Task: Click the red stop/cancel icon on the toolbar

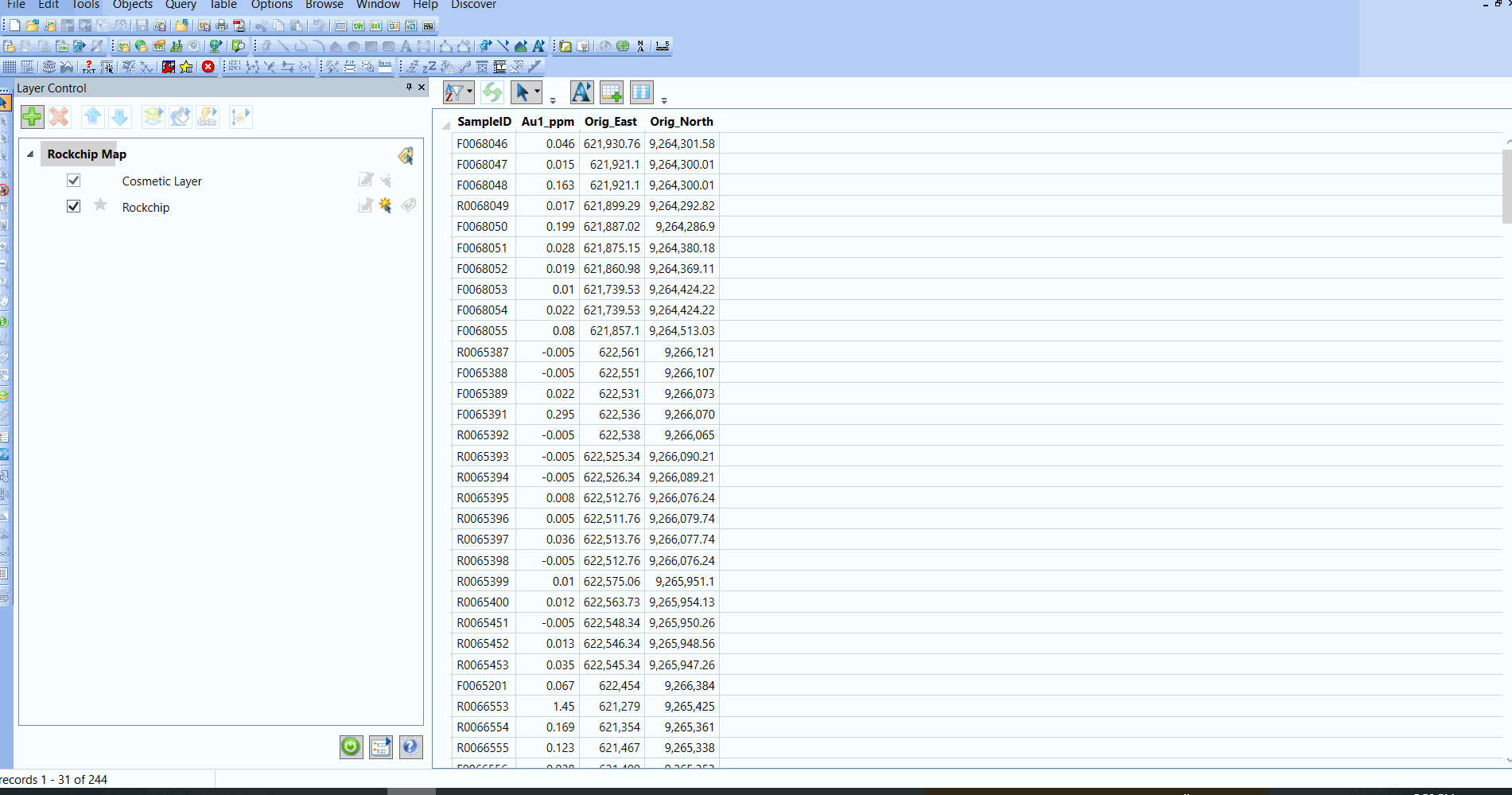Action: [208, 66]
